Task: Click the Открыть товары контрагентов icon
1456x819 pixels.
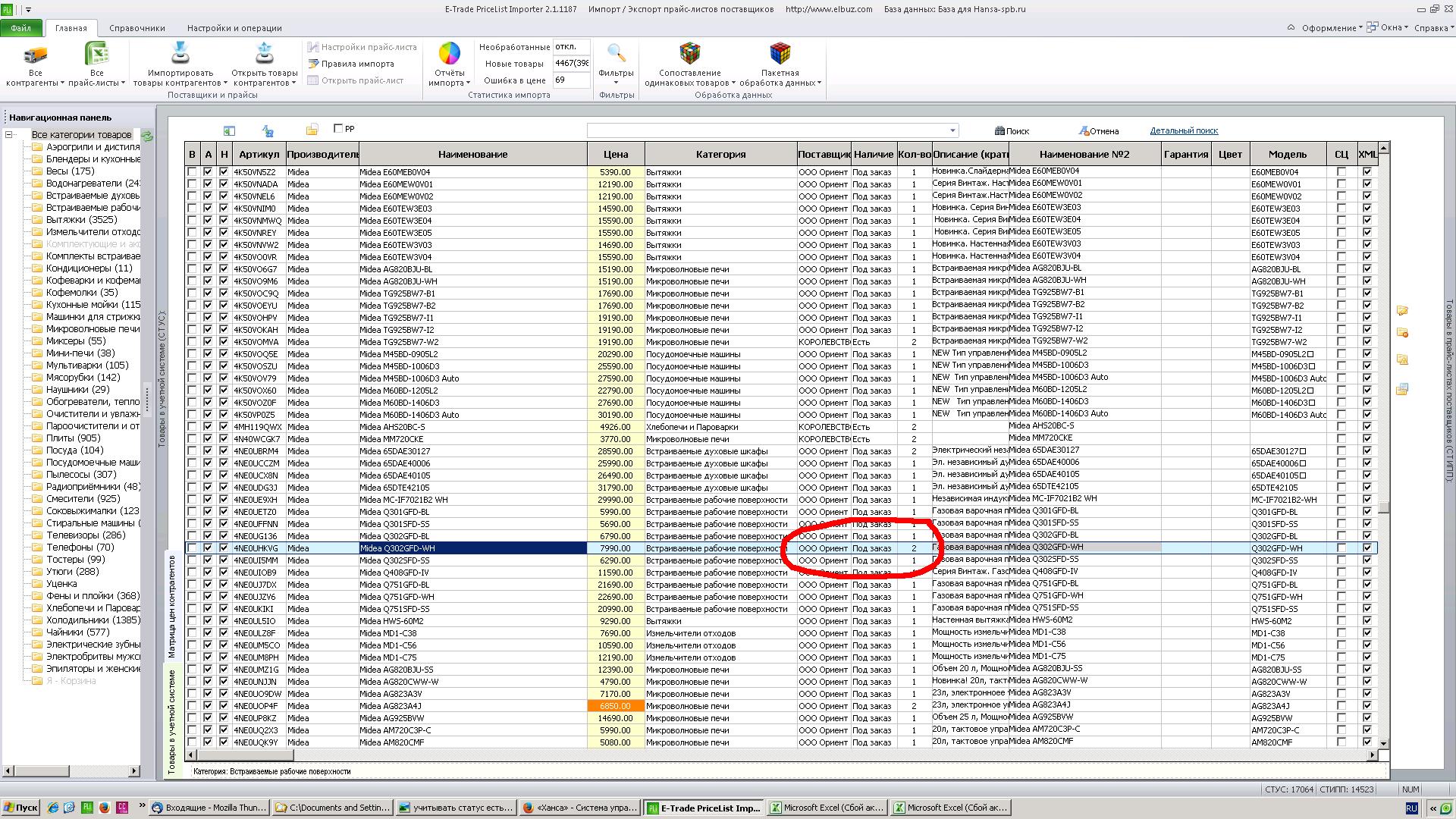Action: click(264, 55)
